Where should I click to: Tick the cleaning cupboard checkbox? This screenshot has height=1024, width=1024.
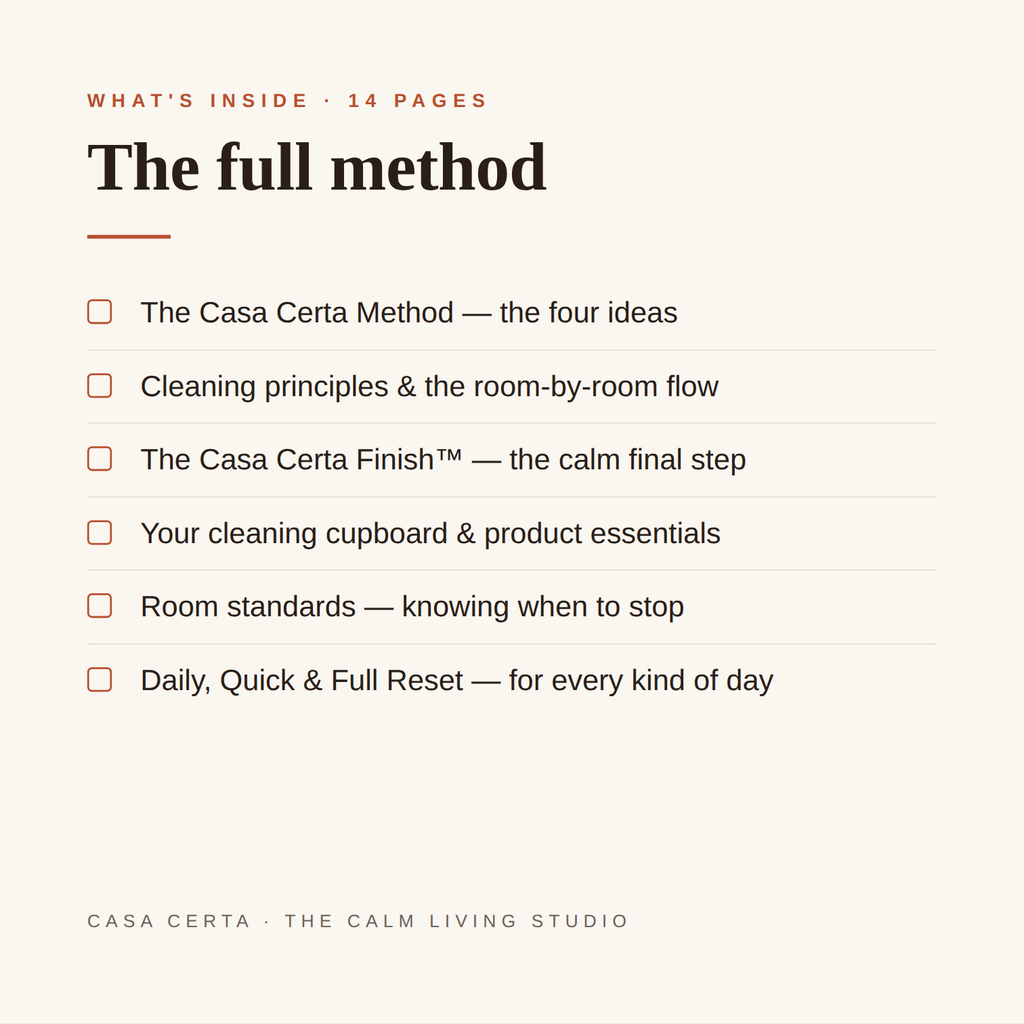click(x=99, y=533)
